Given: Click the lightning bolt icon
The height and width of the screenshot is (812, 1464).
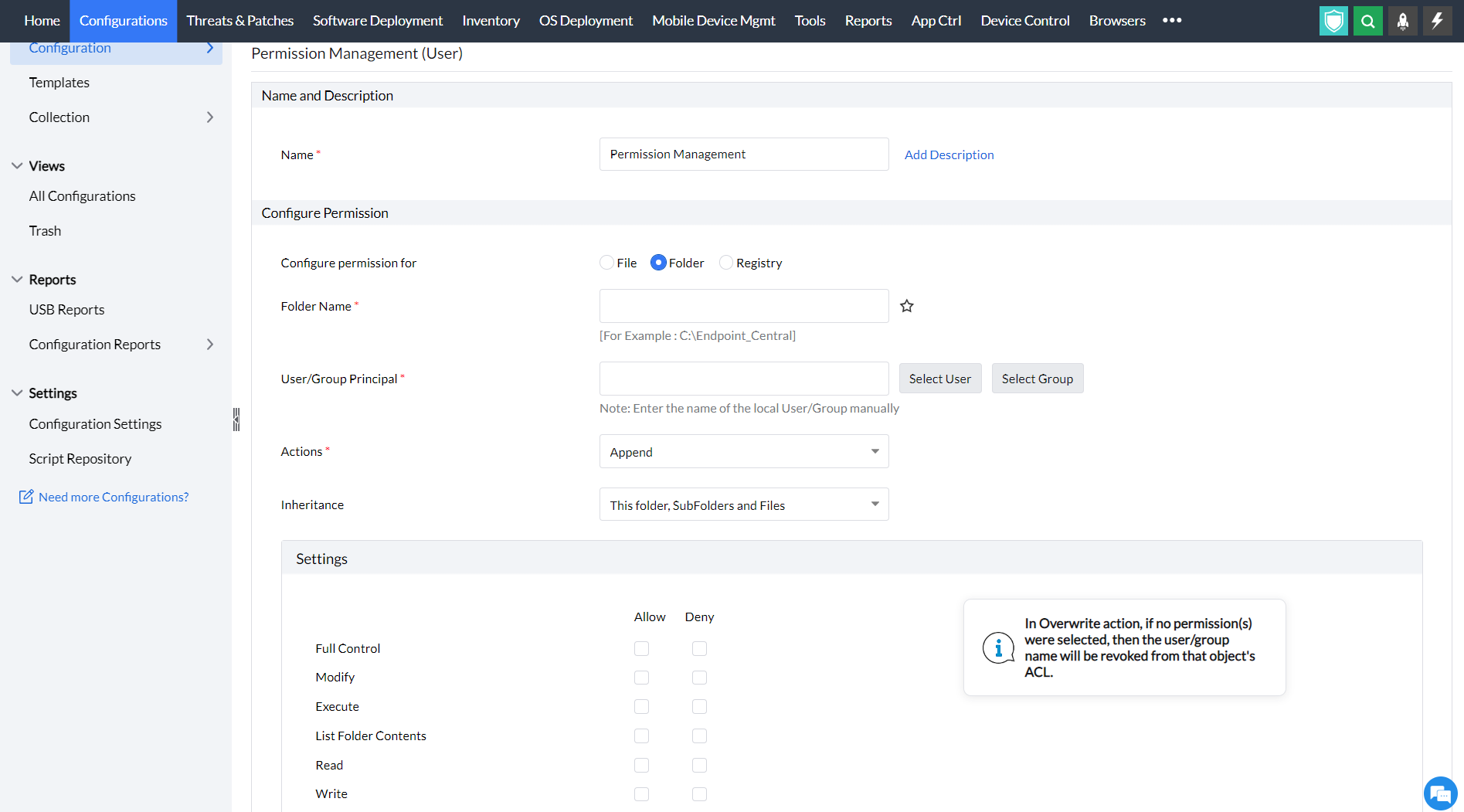Looking at the screenshot, I should coord(1437,21).
